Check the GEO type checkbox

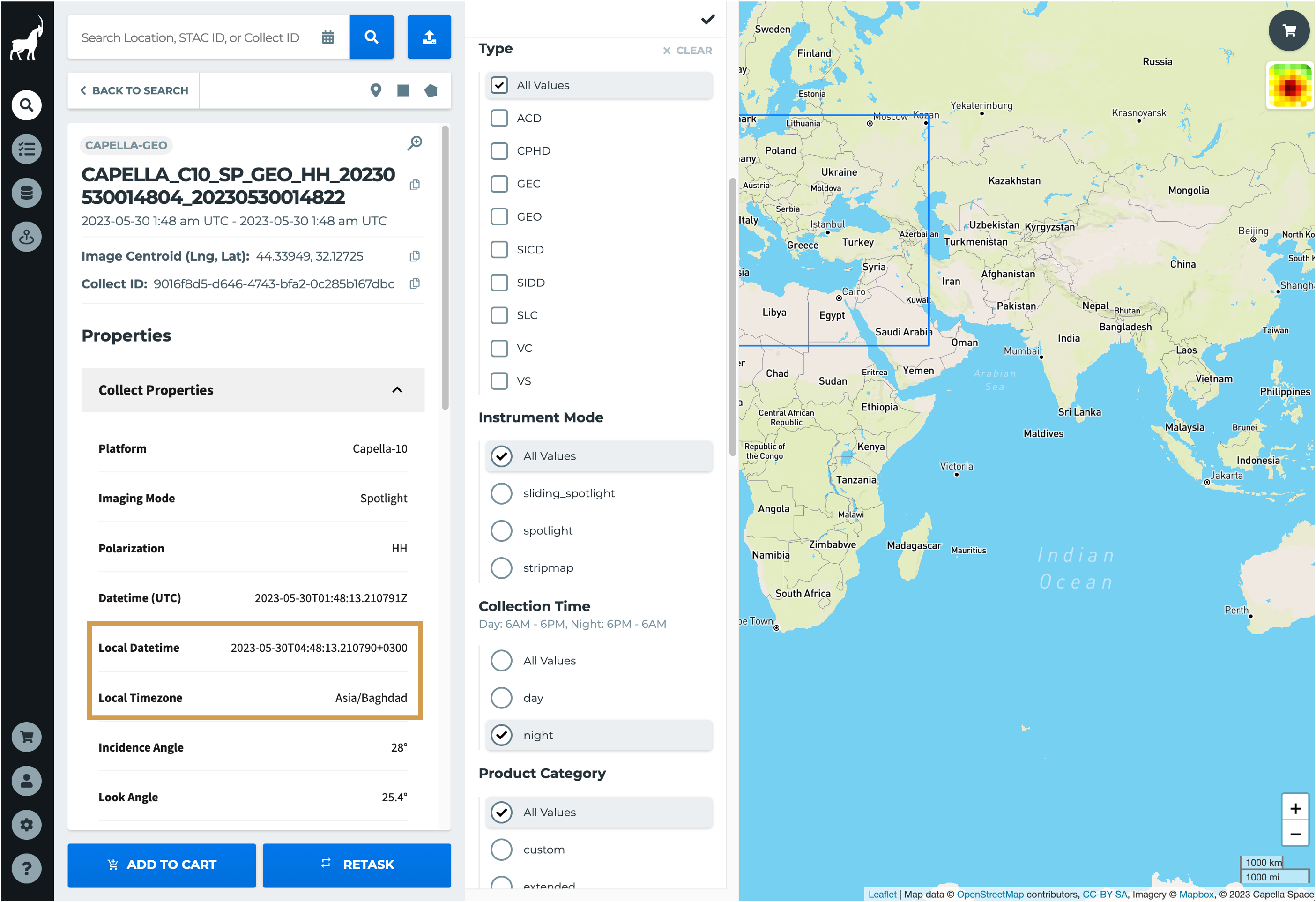499,217
